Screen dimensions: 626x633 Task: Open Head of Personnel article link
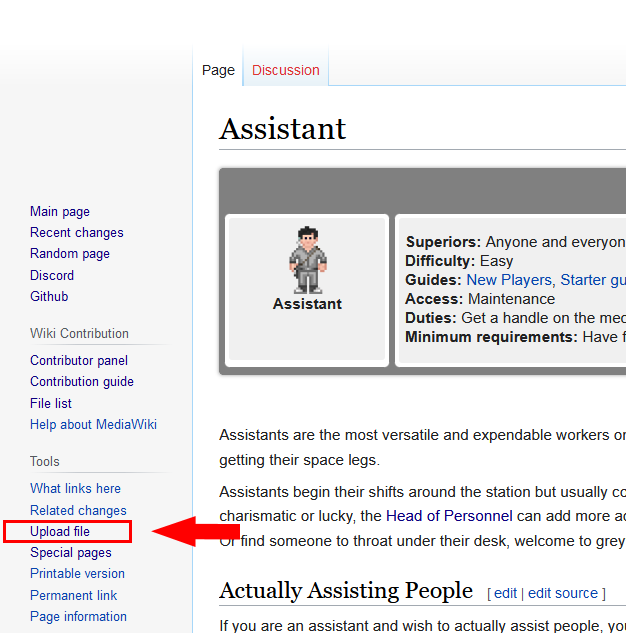(449, 516)
